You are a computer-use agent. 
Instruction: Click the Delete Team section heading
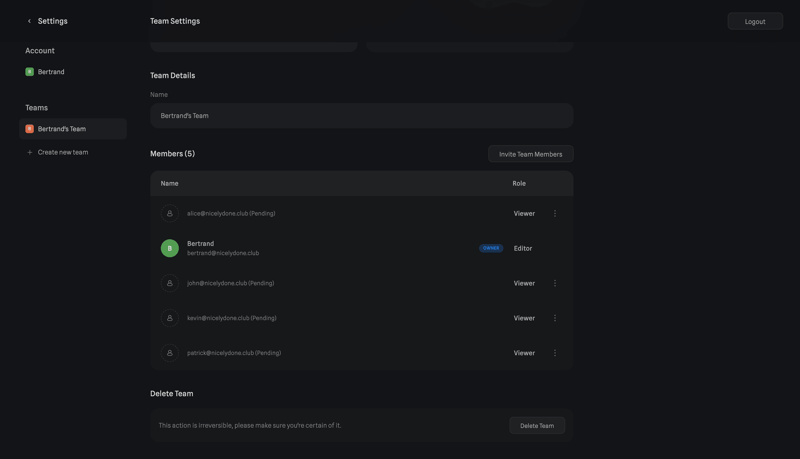click(171, 394)
